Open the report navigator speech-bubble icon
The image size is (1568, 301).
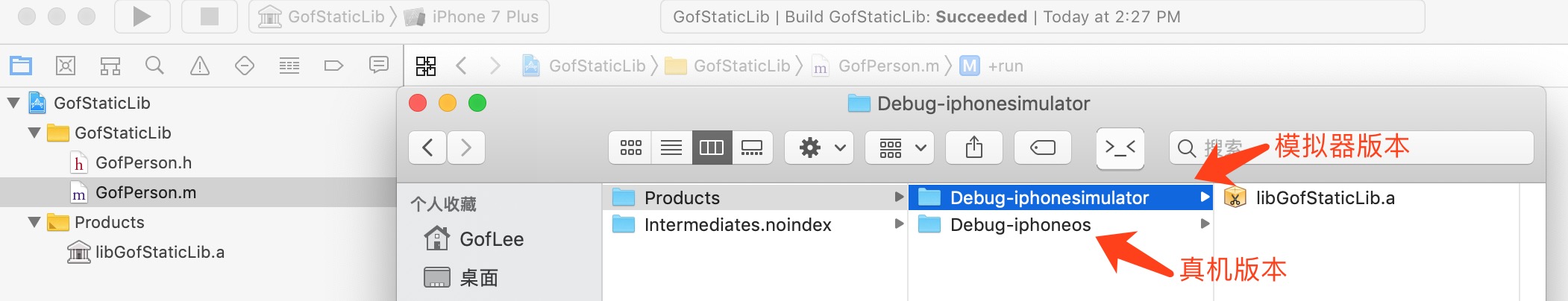click(x=379, y=66)
